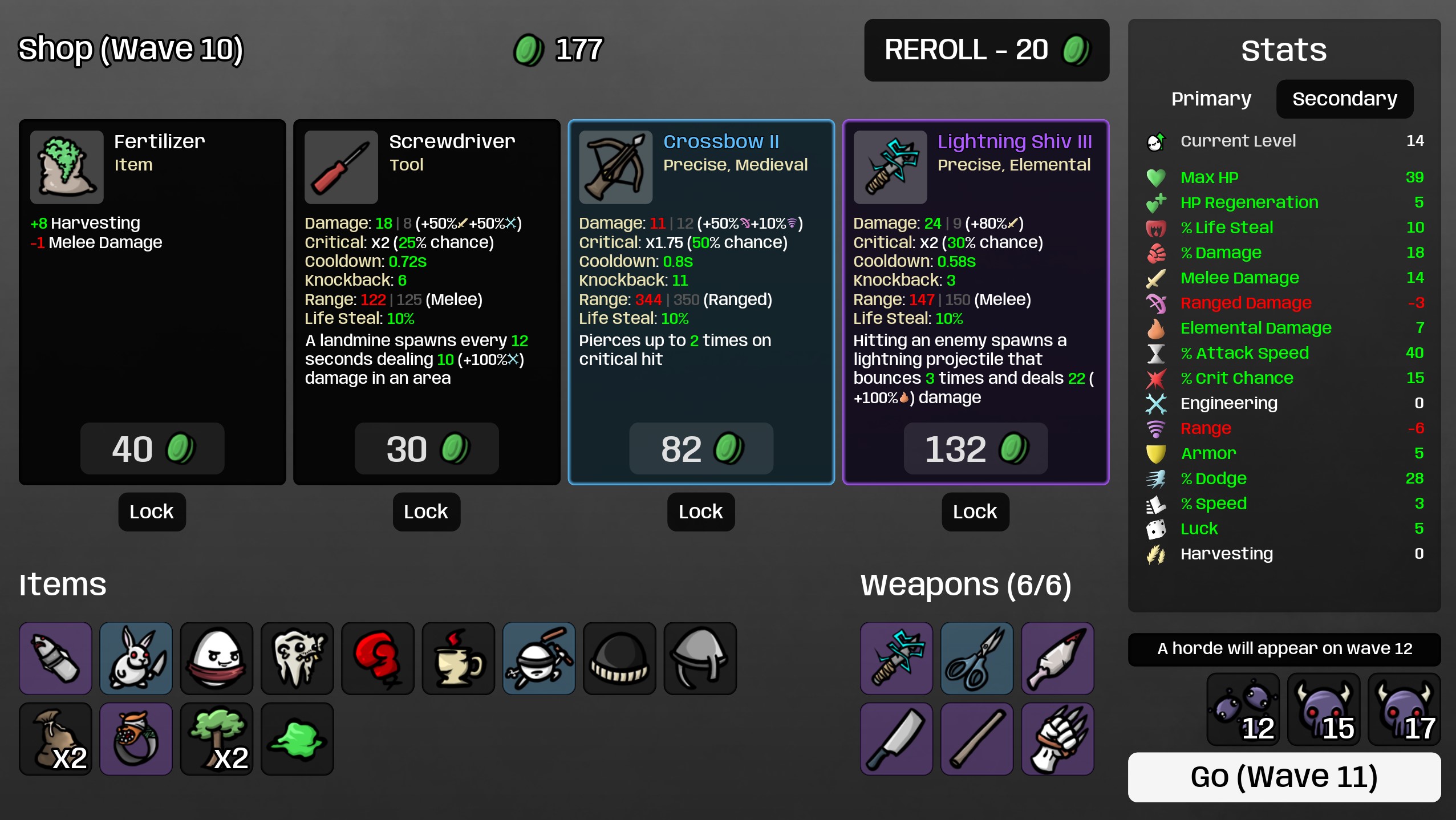Open the Secondary stats tab
The height and width of the screenshot is (820, 1456).
point(1345,99)
